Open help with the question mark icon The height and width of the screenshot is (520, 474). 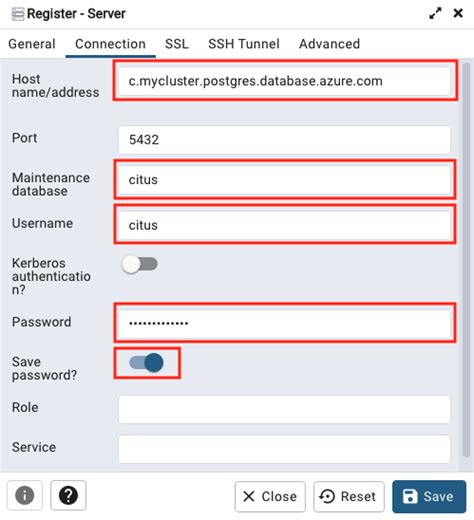click(68, 495)
